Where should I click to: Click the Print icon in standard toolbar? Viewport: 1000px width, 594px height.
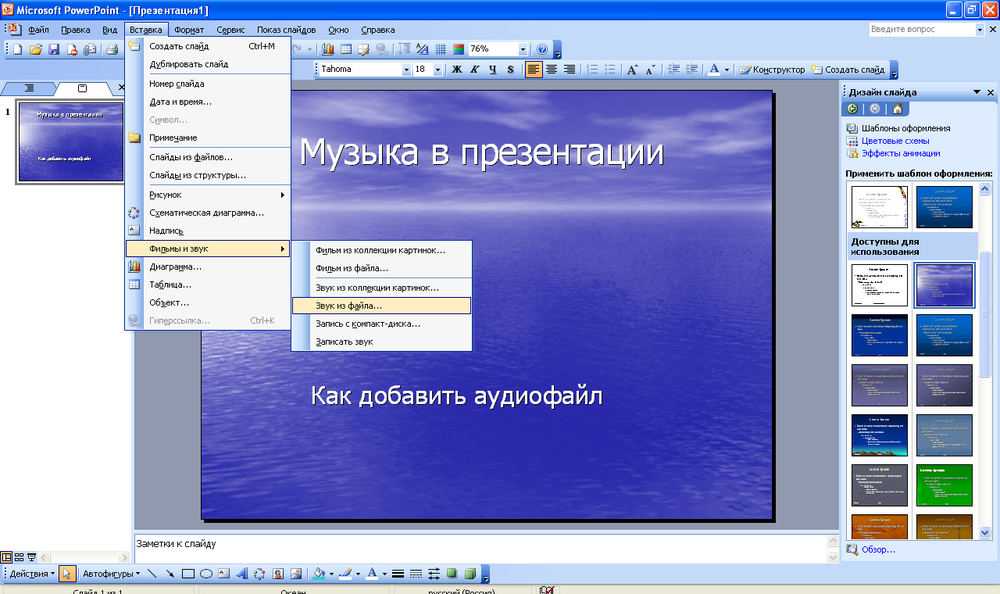[x=112, y=49]
